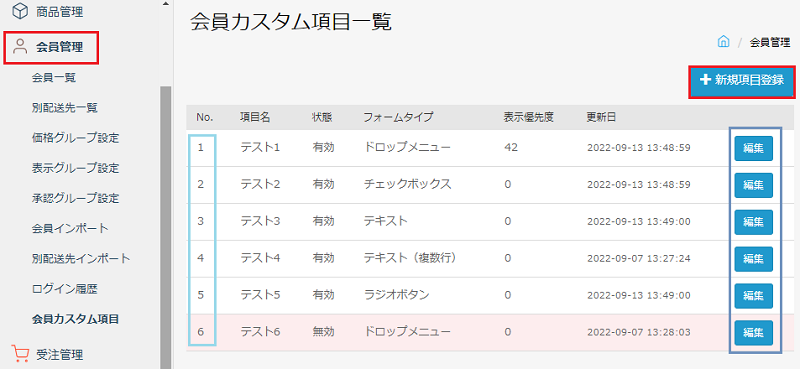Edit the テスト5 radio button item
Viewport: 800px width, 369px height.
754,296
